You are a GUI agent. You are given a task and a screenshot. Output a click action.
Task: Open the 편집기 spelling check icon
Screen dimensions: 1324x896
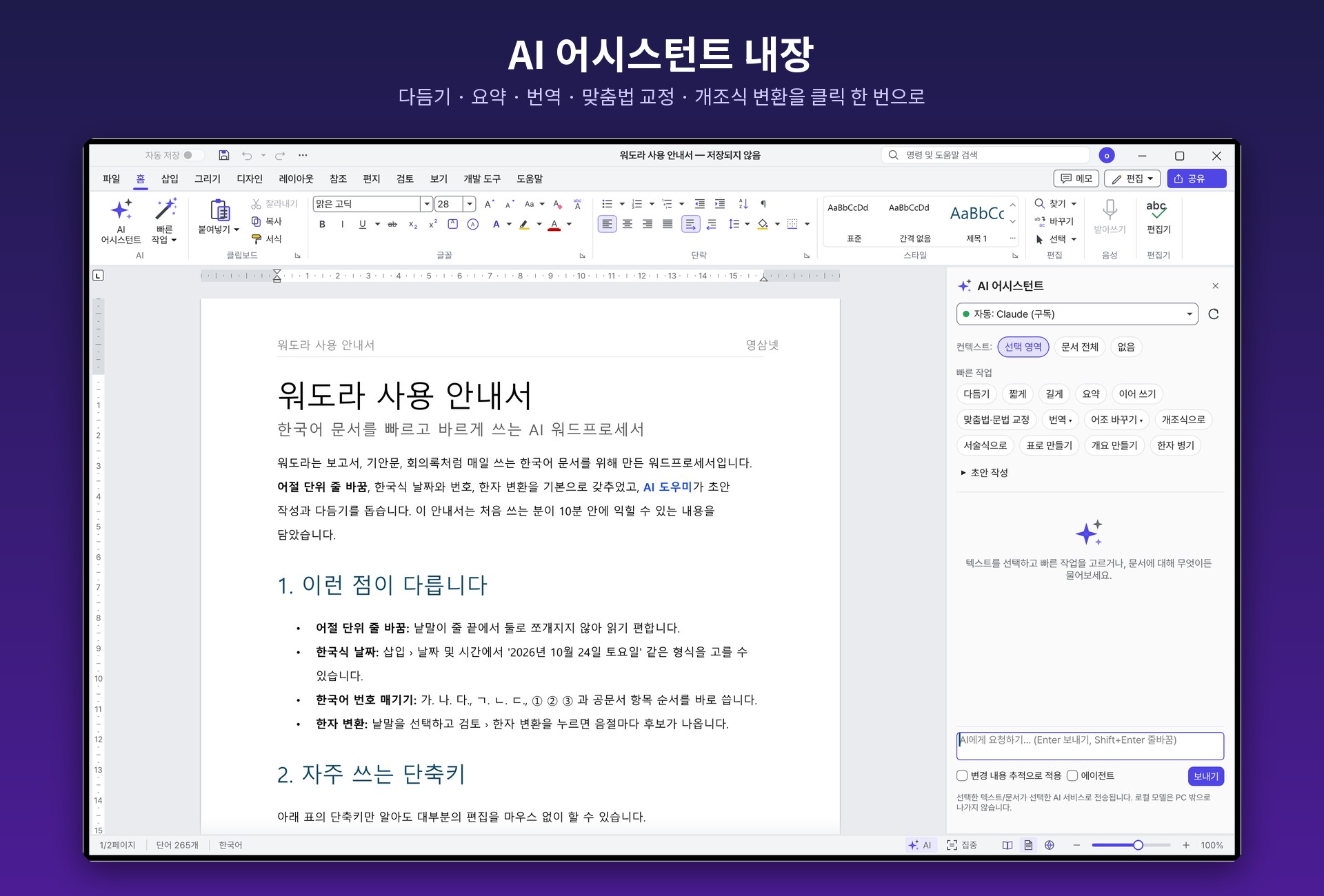[1157, 209]
